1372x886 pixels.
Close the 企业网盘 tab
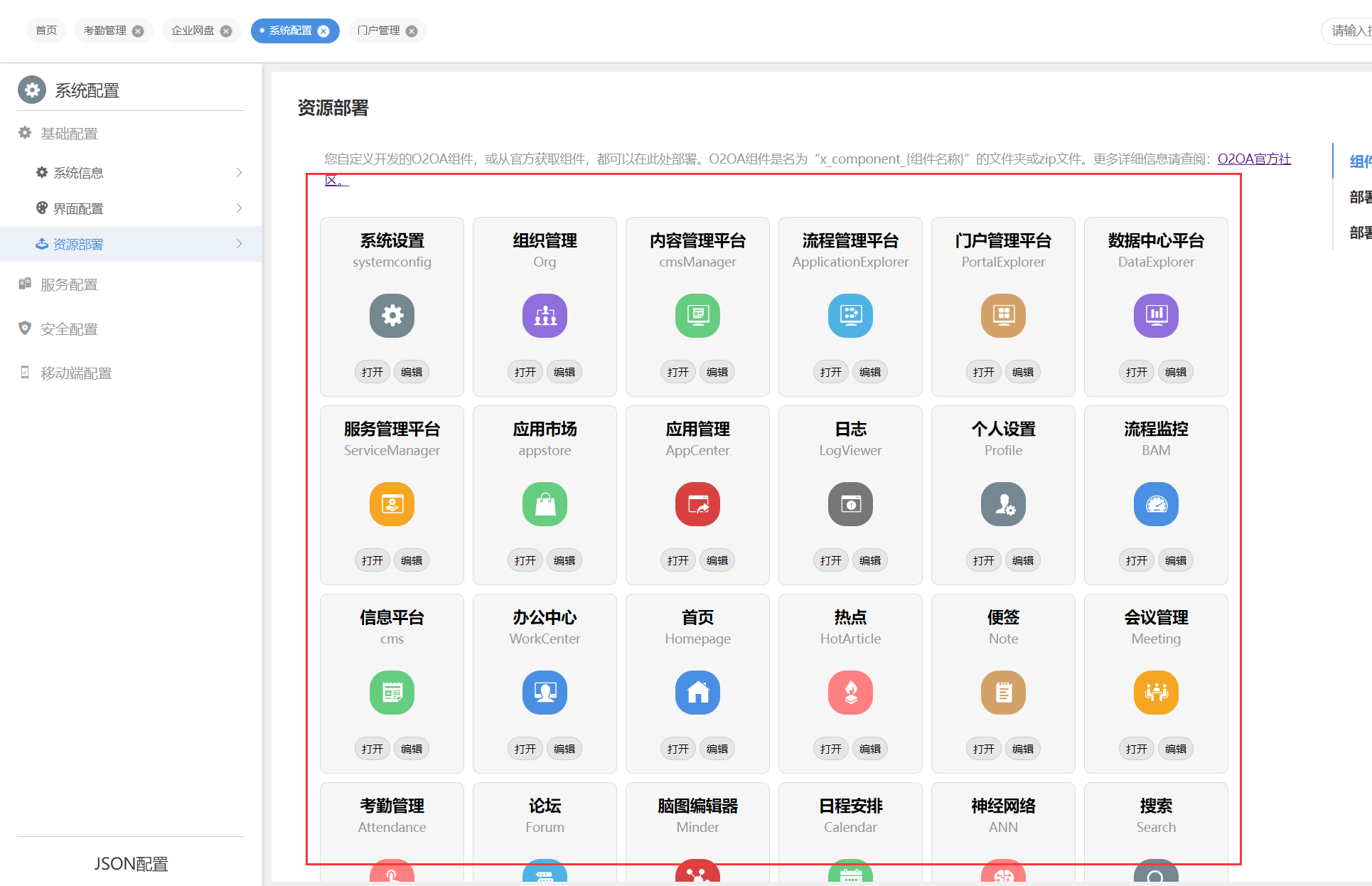226,31
